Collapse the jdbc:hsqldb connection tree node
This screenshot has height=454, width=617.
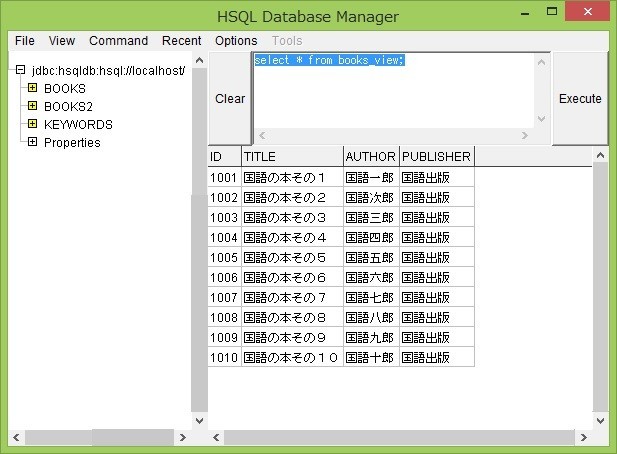[x=20, y=70]
